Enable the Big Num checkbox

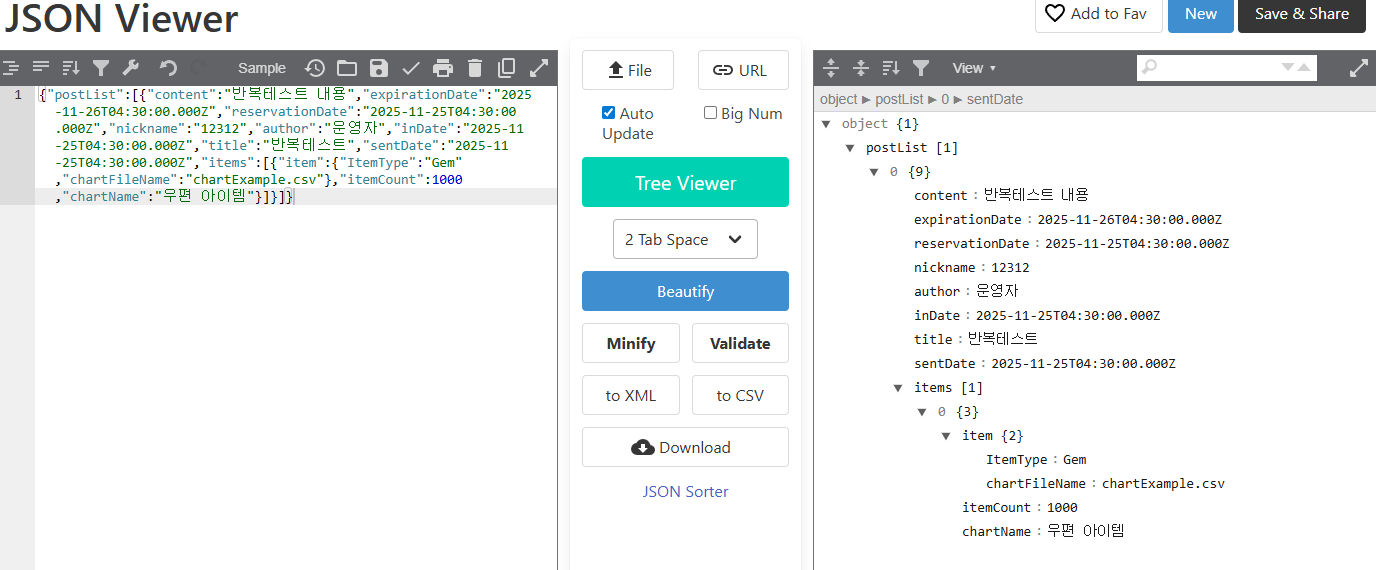click(710, 113)
